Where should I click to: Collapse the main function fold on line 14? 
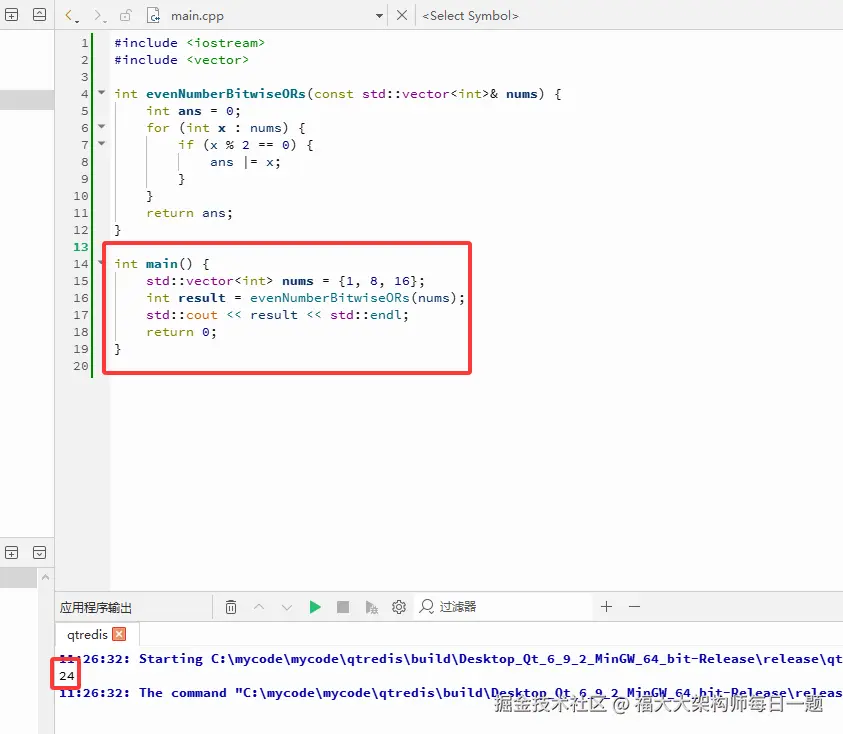click(x=101, y=262)
